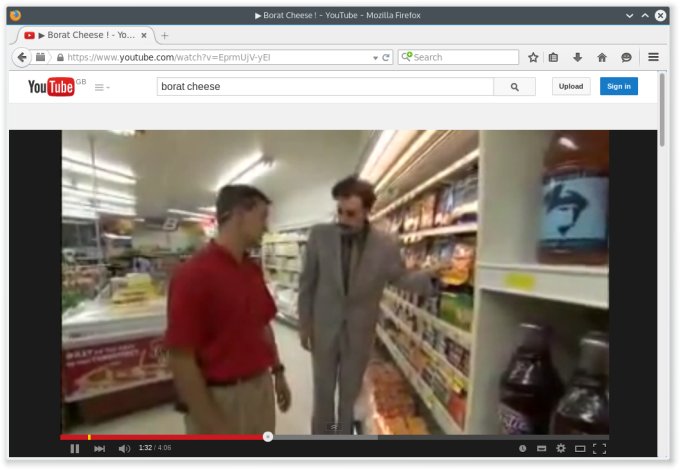Open the URL history dropdown arrow

(375, 58)
